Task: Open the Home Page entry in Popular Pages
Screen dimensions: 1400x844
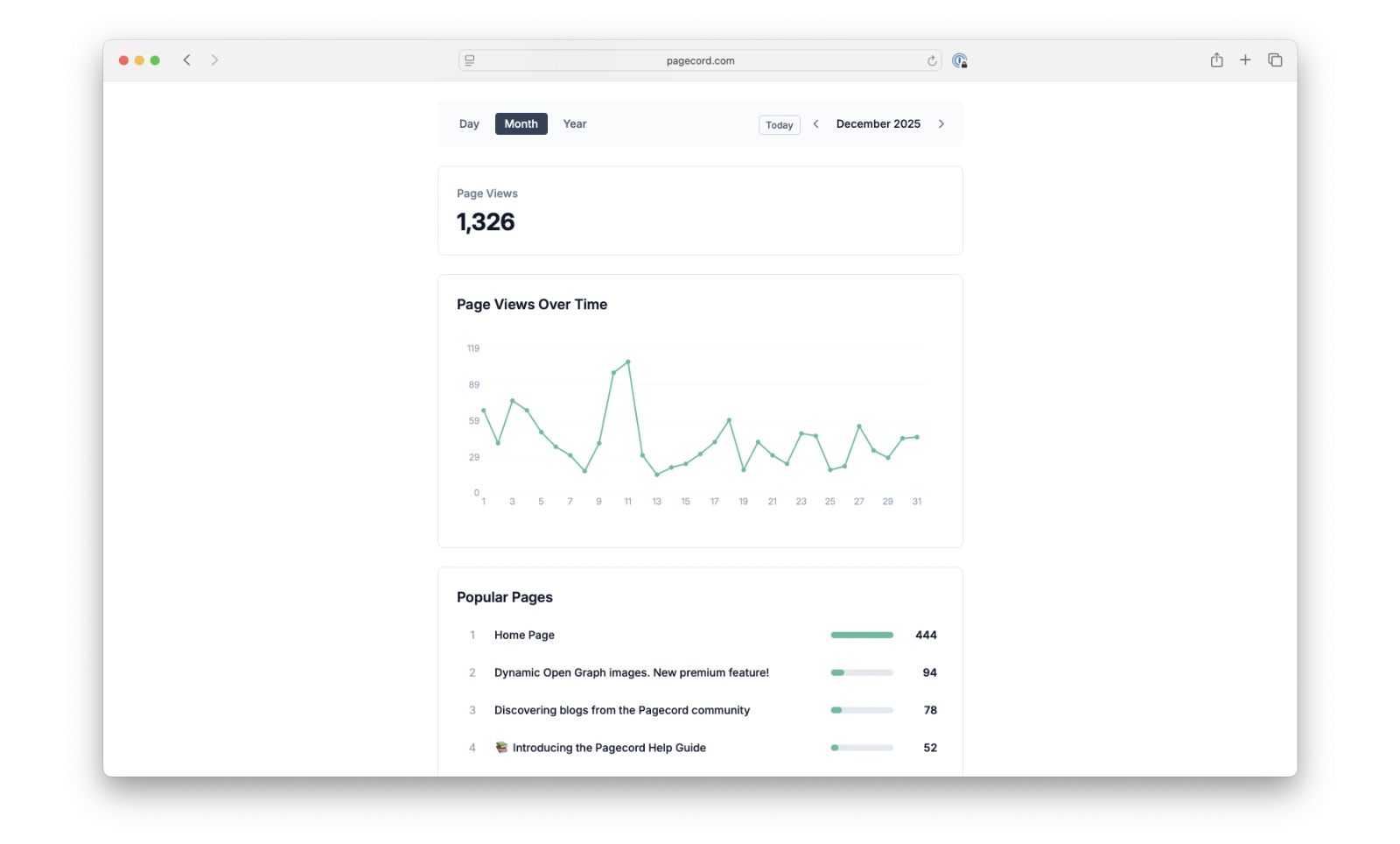Action: 524,635
